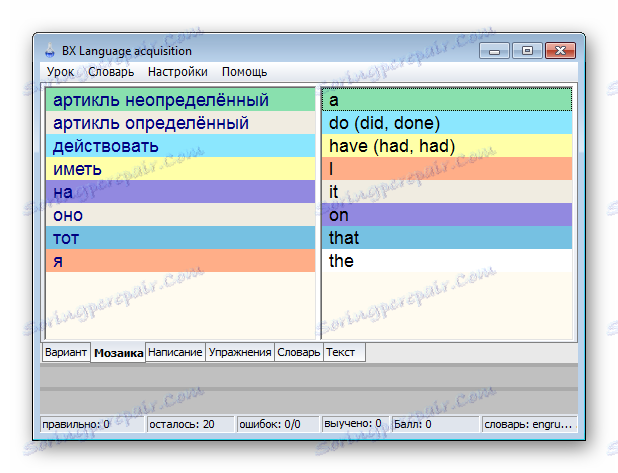Click the BX Language acquisition app icon
Image resolution: width=618 pixels, height=473 pixels.
click(50, 50)
